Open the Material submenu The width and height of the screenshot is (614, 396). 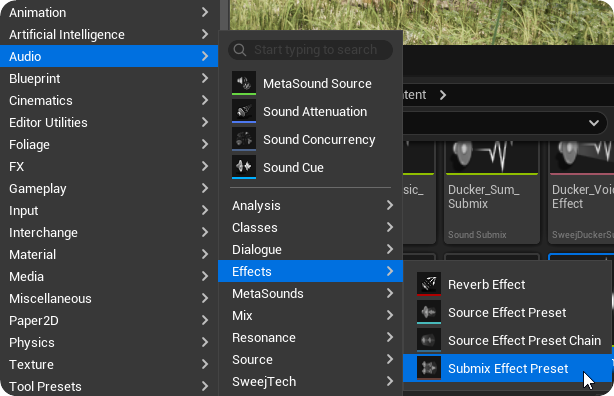(109, 255)
